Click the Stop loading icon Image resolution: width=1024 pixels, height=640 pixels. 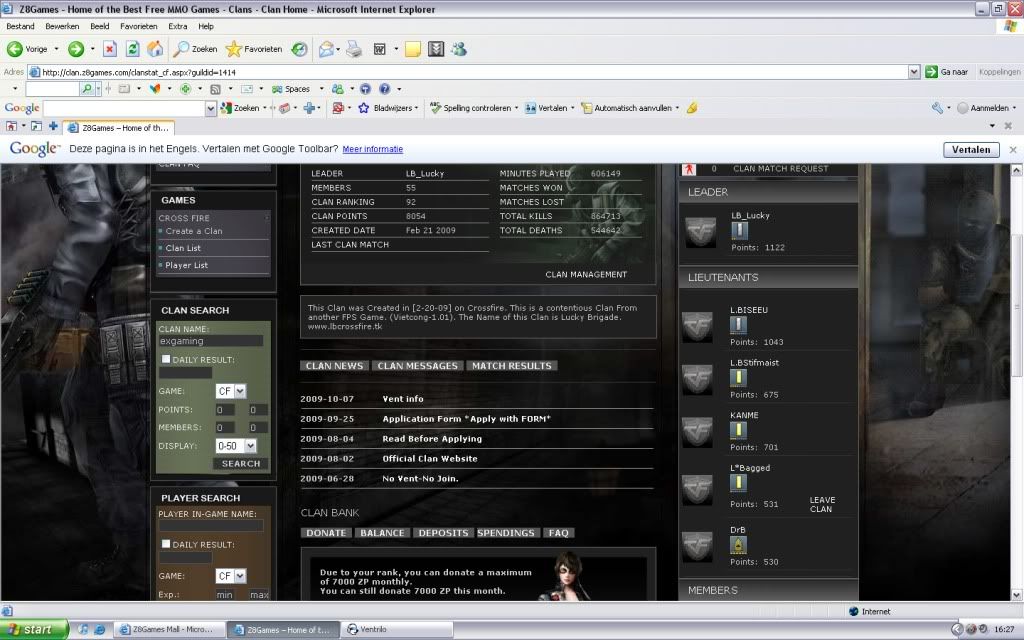pyautogui.click(x=110, y=48)
